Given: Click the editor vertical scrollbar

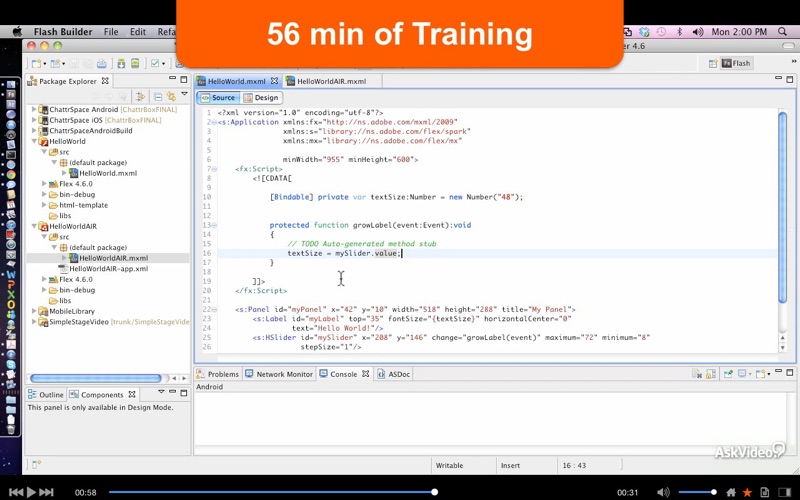Looking at the screenshot, I should (x=783, y=207).
